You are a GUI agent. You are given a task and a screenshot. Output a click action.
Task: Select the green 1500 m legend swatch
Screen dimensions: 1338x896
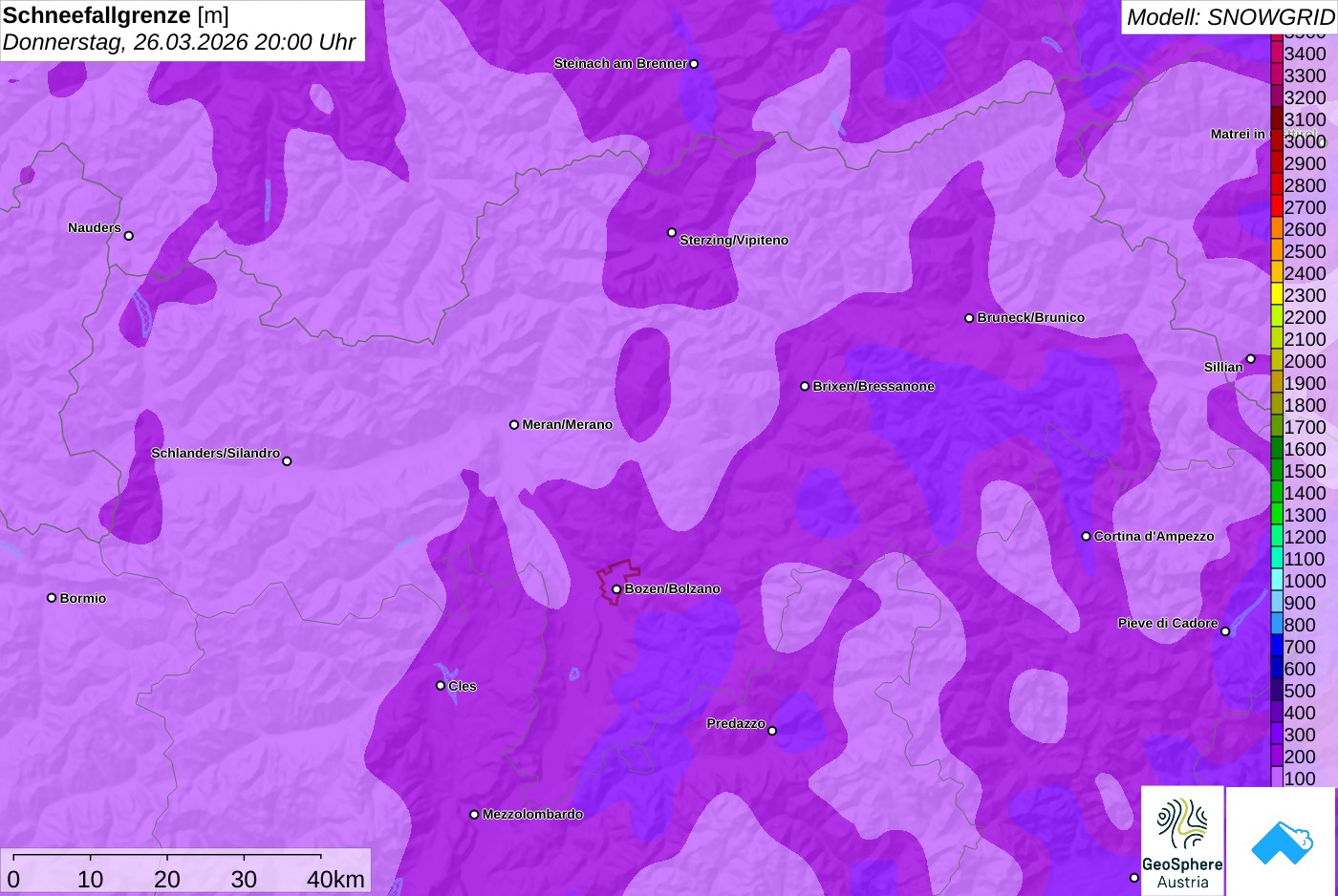(1277, 471)
